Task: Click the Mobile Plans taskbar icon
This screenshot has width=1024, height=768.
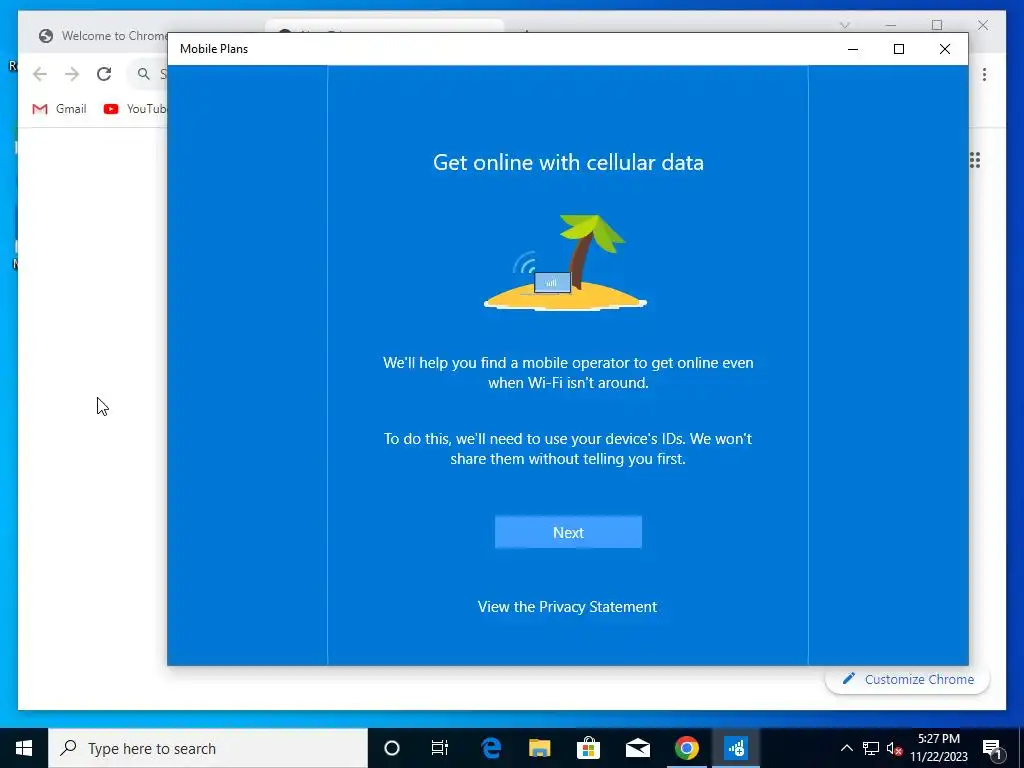Action: click(x=735, y=748)
